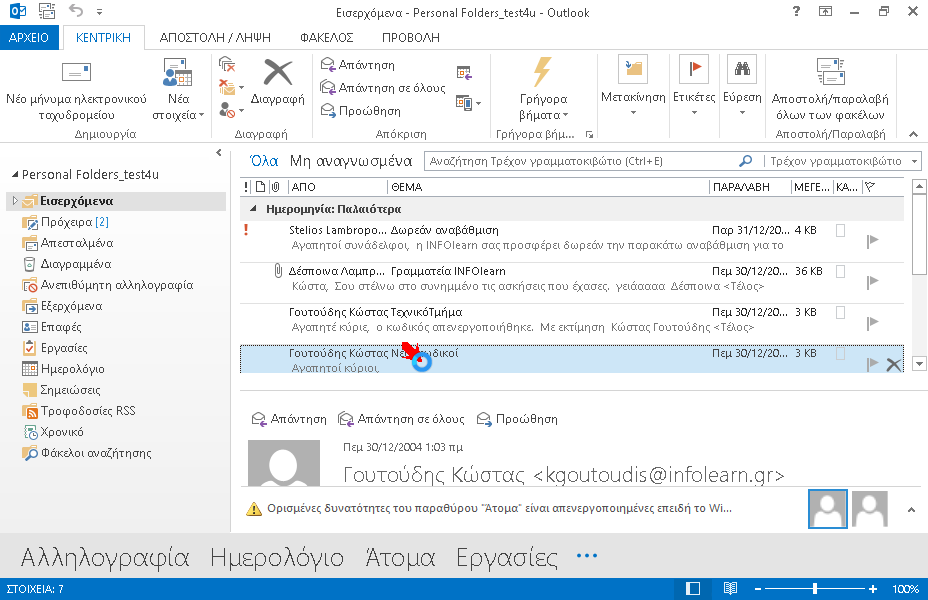Screen dimensions: 928x600
Task: Delete the selected message with X icon
Action: 894,364
